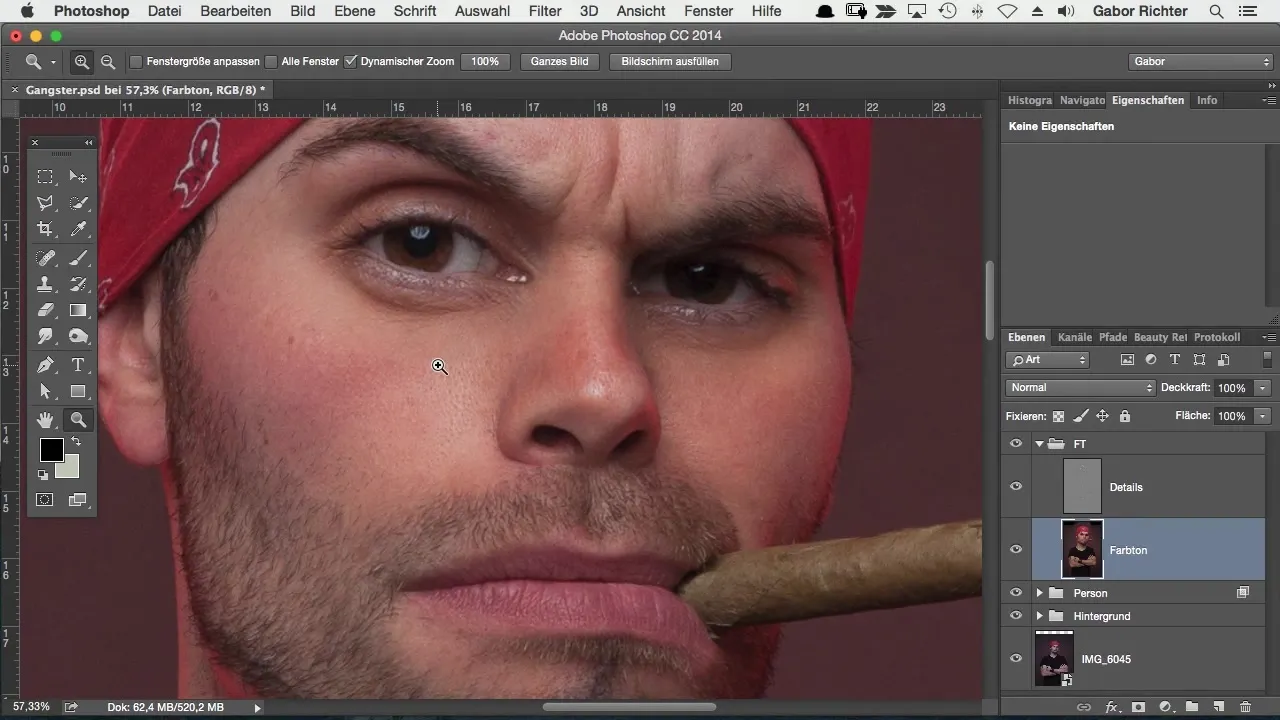1280x720 pixels.
Task: Open the adjustment layer menu
Action: coord(1165,707)
